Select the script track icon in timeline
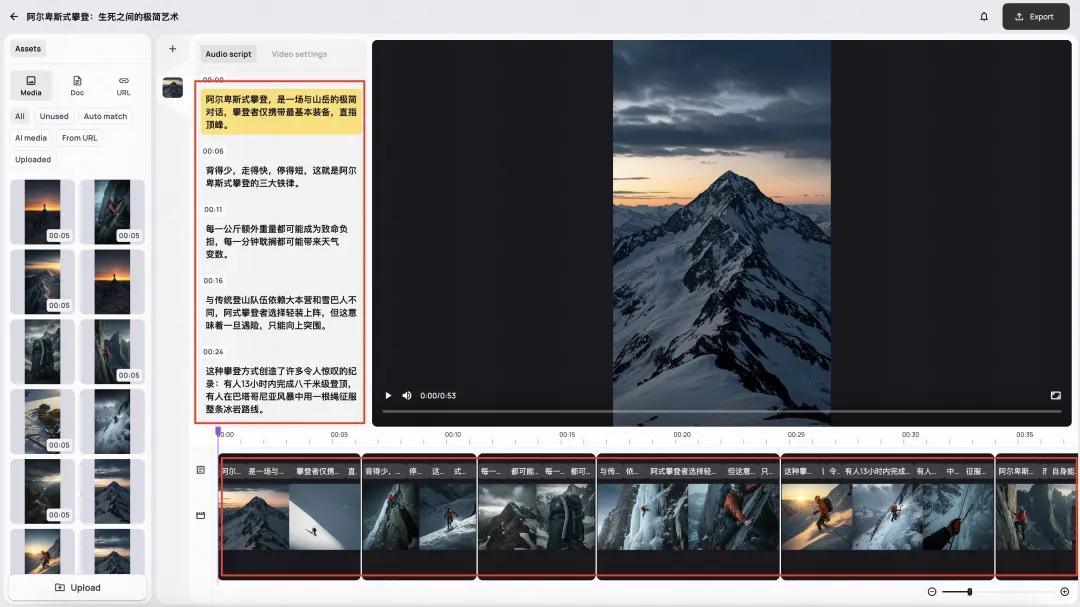This screenshot has height=607, width=1080. [200, 470]
